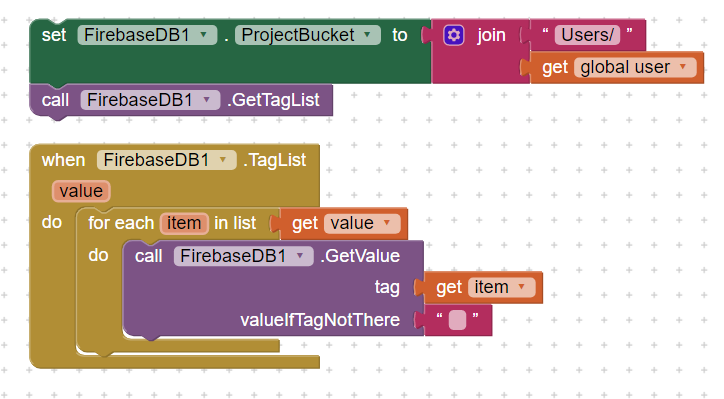Click the blue gear mutator icon on join block

[453, 35]
